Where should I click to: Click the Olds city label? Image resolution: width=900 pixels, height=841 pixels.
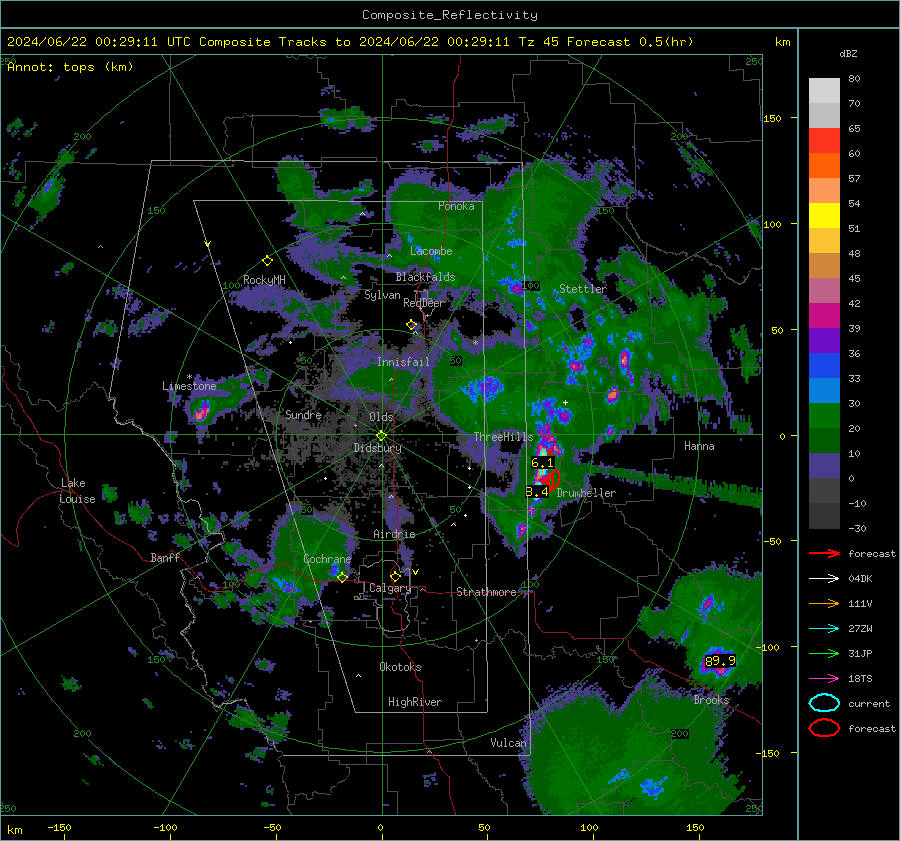[381, 417]
